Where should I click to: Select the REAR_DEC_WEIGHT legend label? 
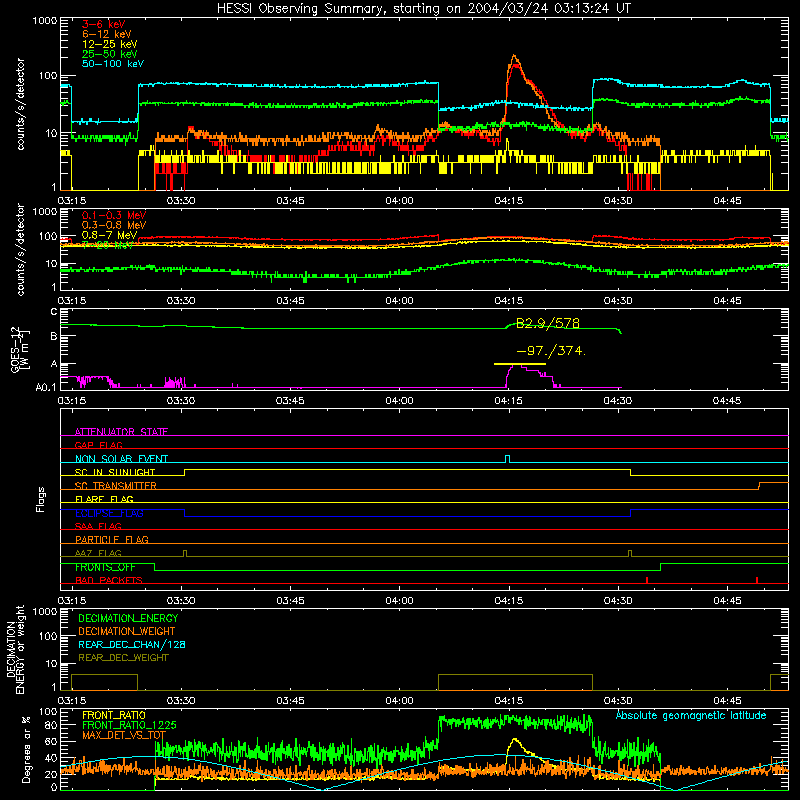click(x=123, y=658)
